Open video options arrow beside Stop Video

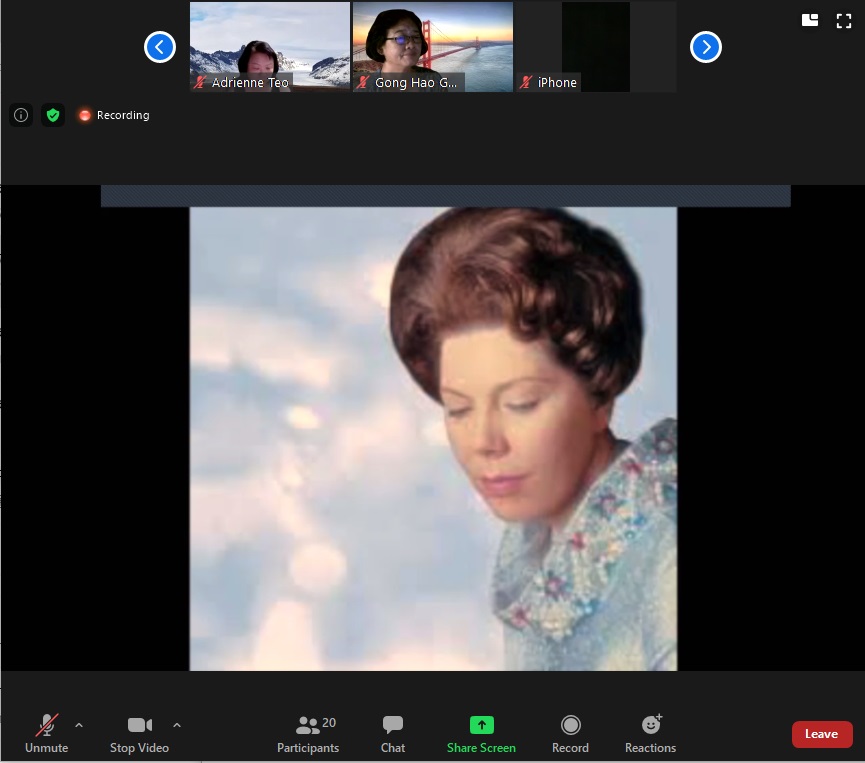[x=177, y=725]
